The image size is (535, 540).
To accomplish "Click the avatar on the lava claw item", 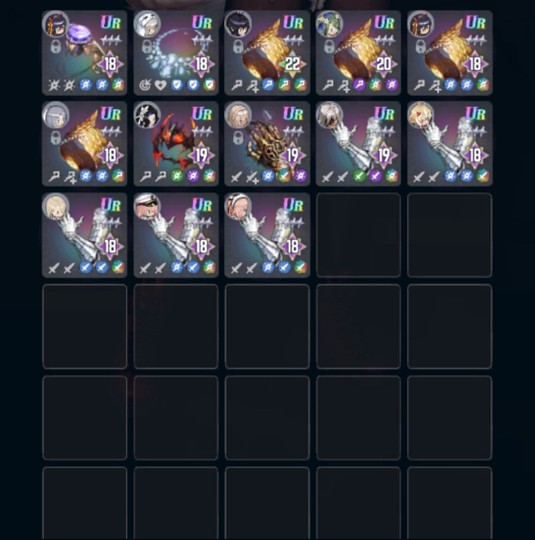I will coord(147,115).
